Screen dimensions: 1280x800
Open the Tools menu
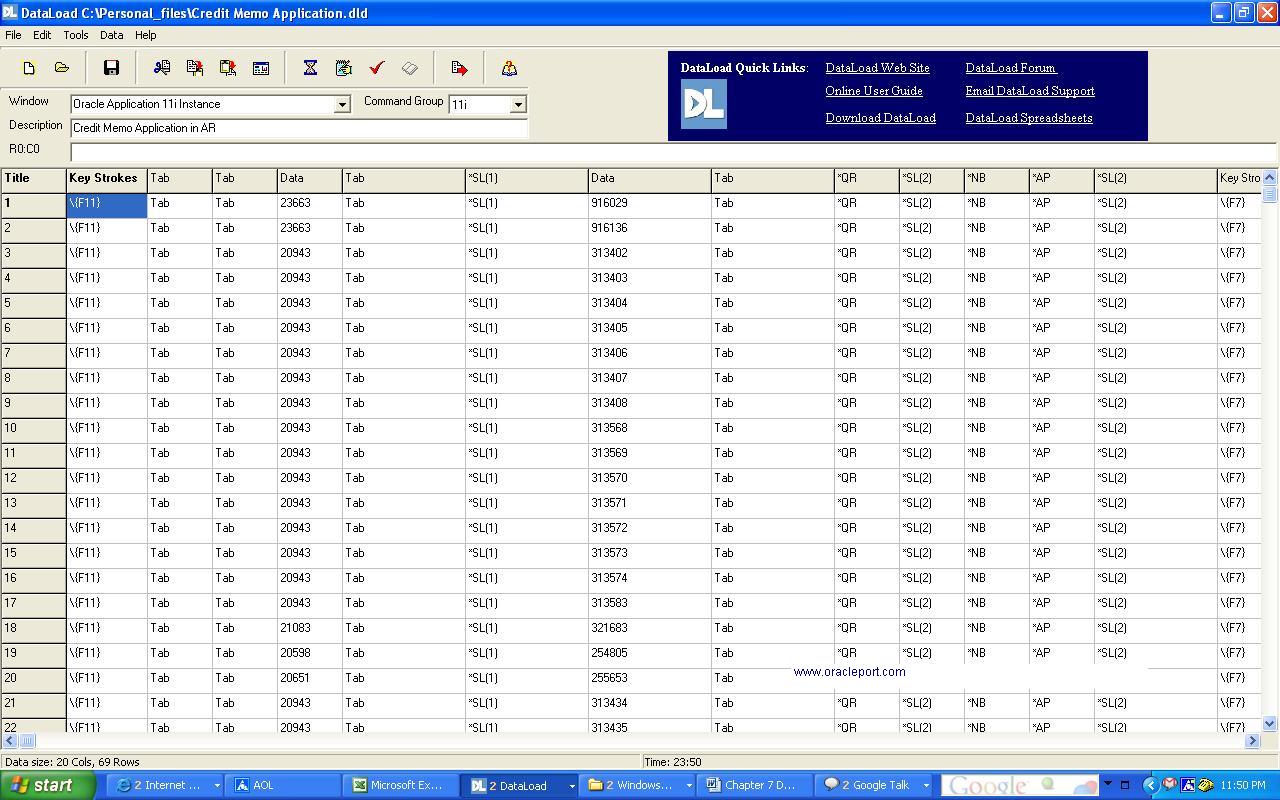[x=75, y=35]
